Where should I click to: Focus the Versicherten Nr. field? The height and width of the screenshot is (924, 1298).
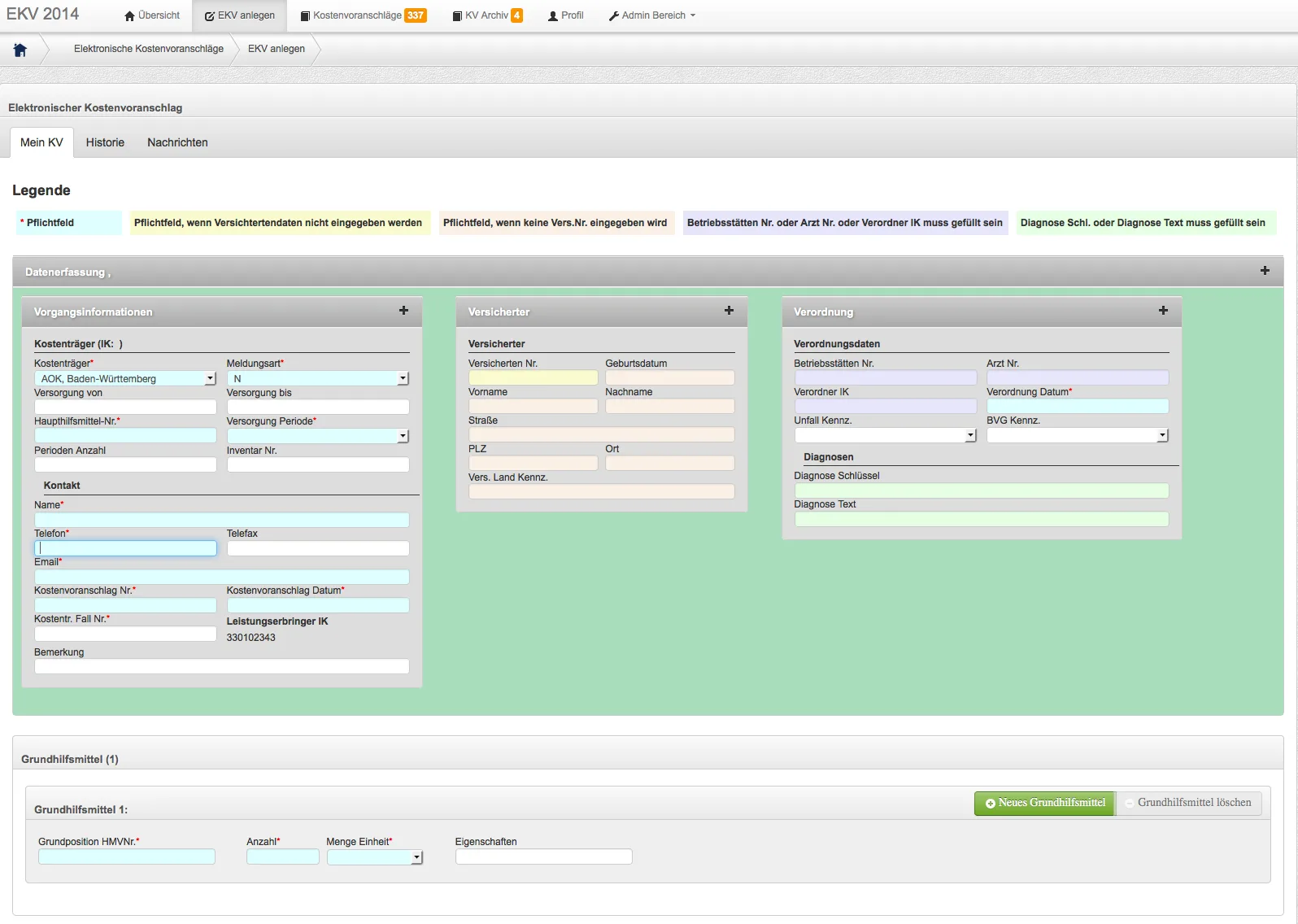533,377
